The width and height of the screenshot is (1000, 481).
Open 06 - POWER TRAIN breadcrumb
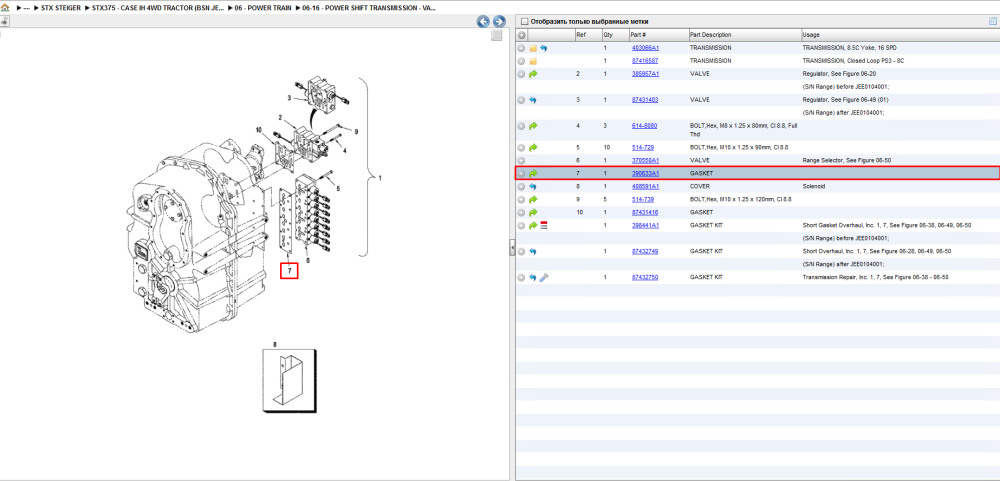[263, 8]
